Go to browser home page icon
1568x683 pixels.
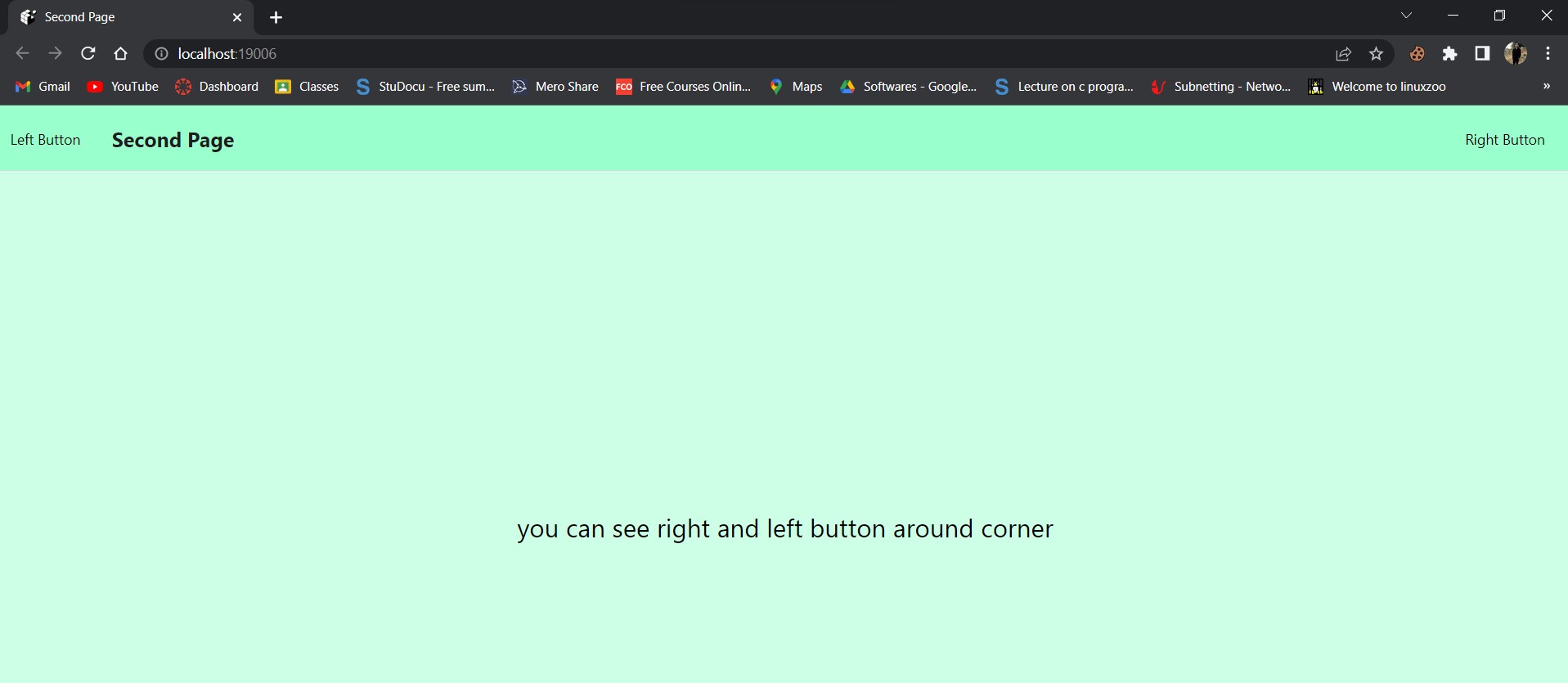pos(121,54)
